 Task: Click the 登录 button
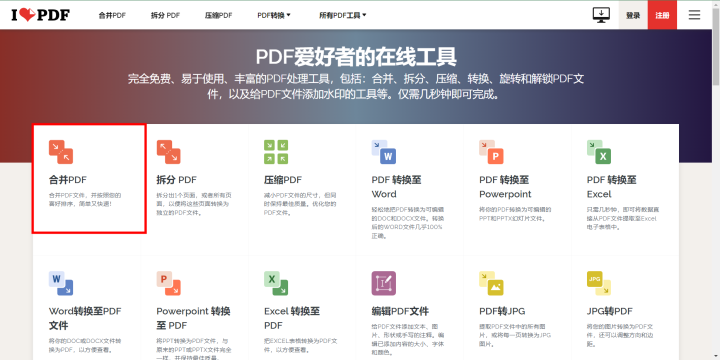pyautogui.click(x=633, y=15)
